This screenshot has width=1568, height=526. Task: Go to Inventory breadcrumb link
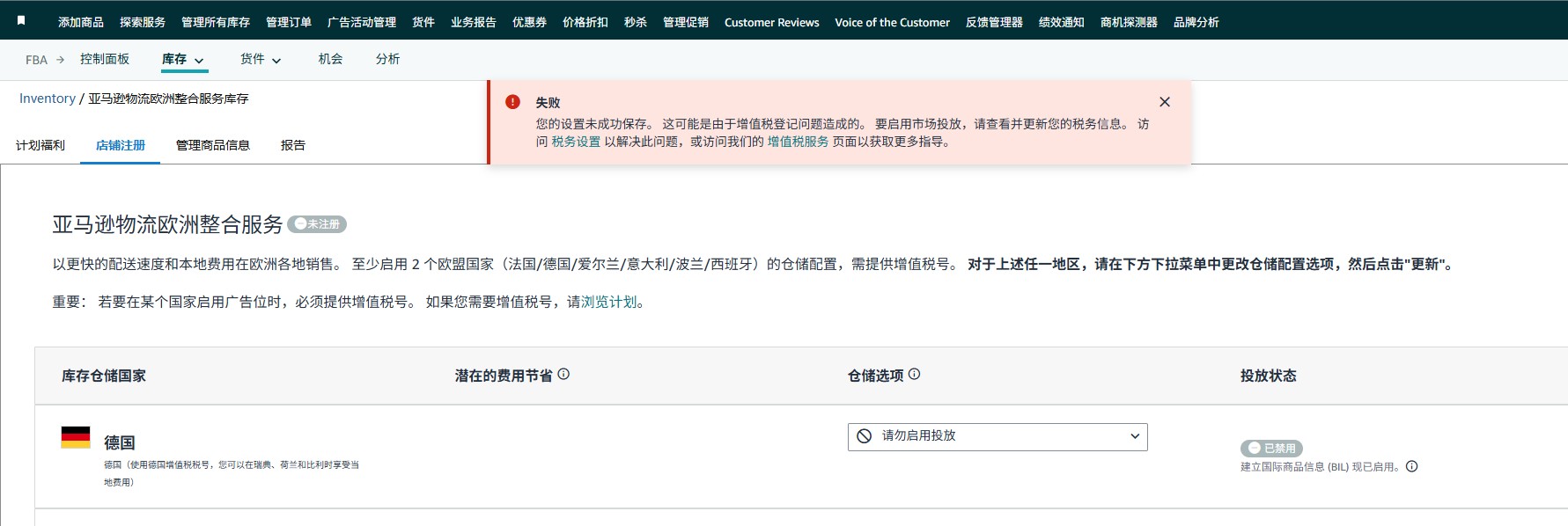48,99
